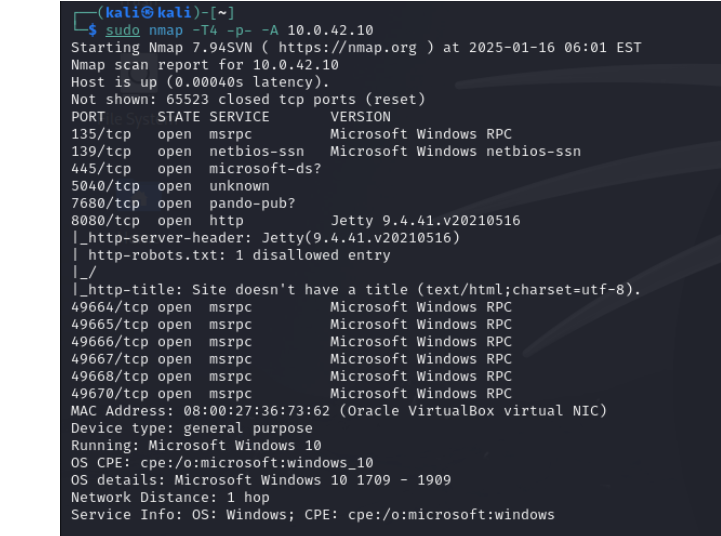Click the VERSION column header
Screen dimensions: 721x536
pos(360,117)
